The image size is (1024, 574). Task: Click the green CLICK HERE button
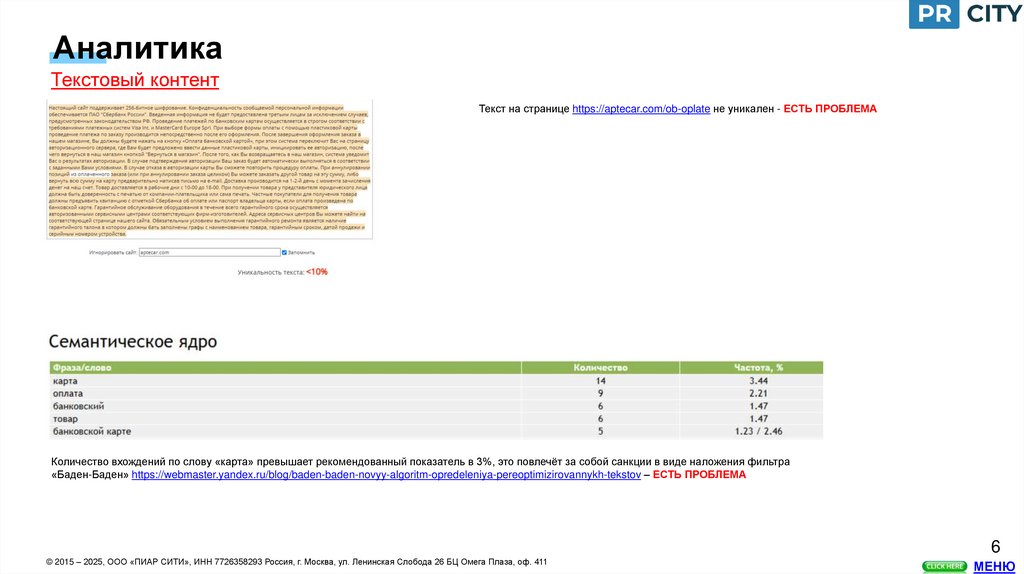click(x=944, y=566)
